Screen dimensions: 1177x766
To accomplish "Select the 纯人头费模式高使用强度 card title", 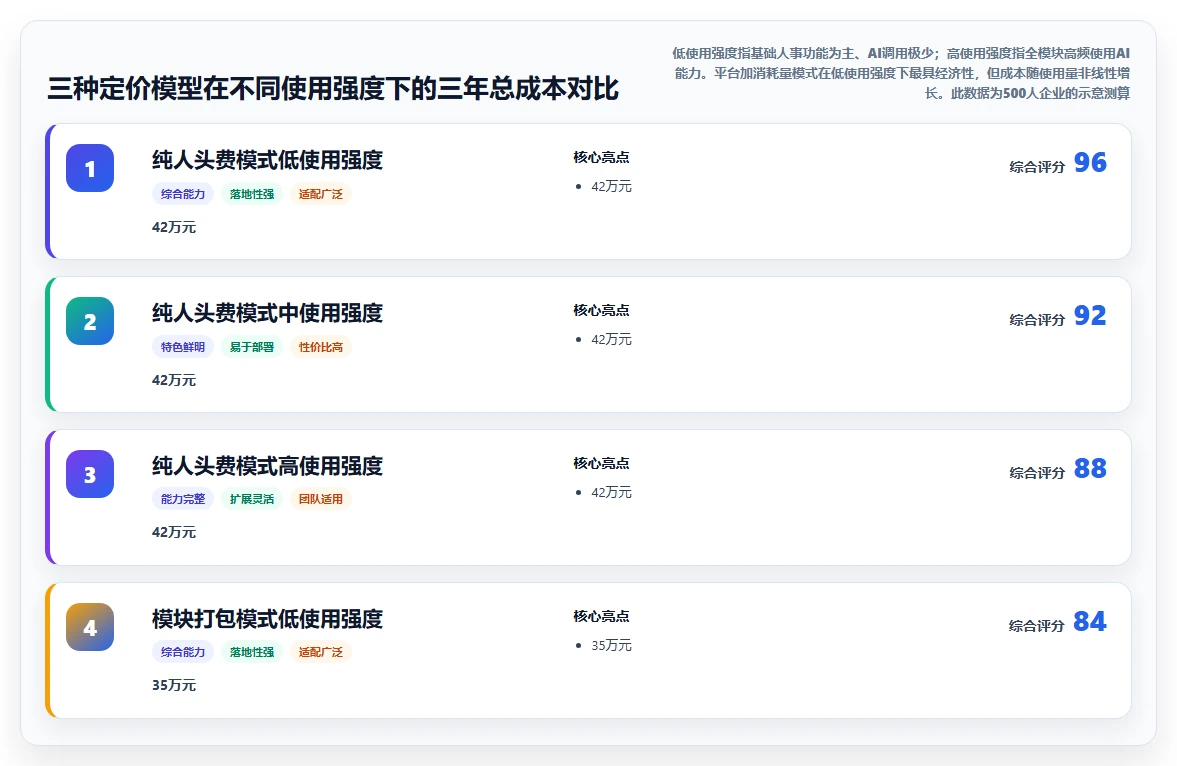I will point(267,466).
